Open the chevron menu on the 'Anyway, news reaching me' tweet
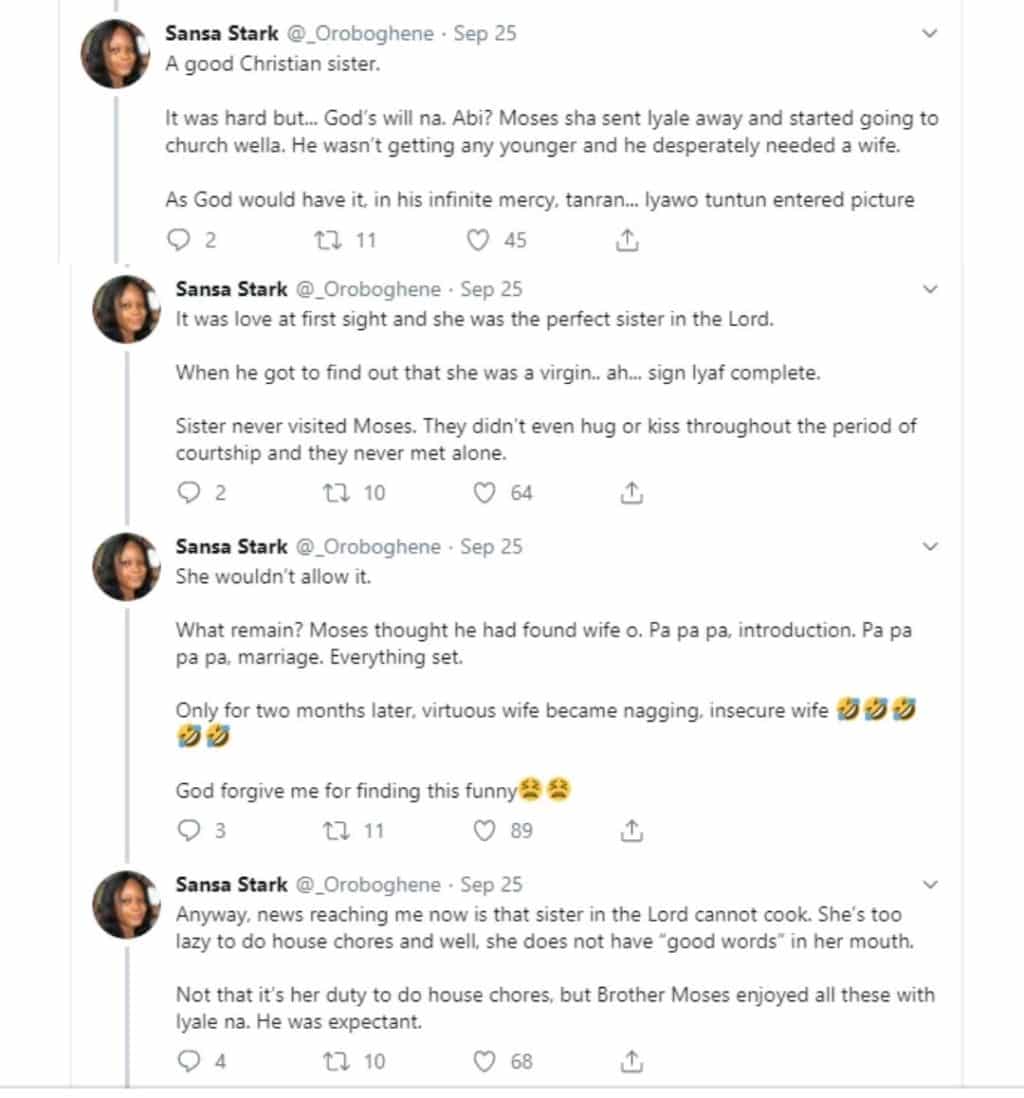Screen dimensions: 1024x1098 point(930,885)
